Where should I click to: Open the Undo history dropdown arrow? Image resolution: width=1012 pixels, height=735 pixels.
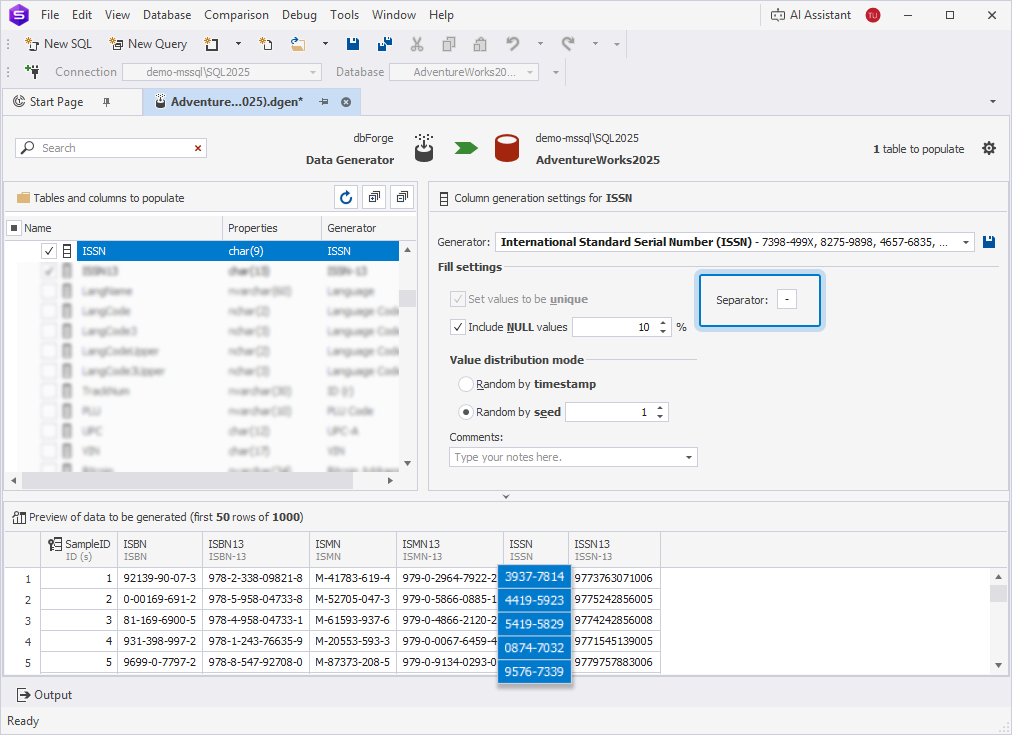540,44
